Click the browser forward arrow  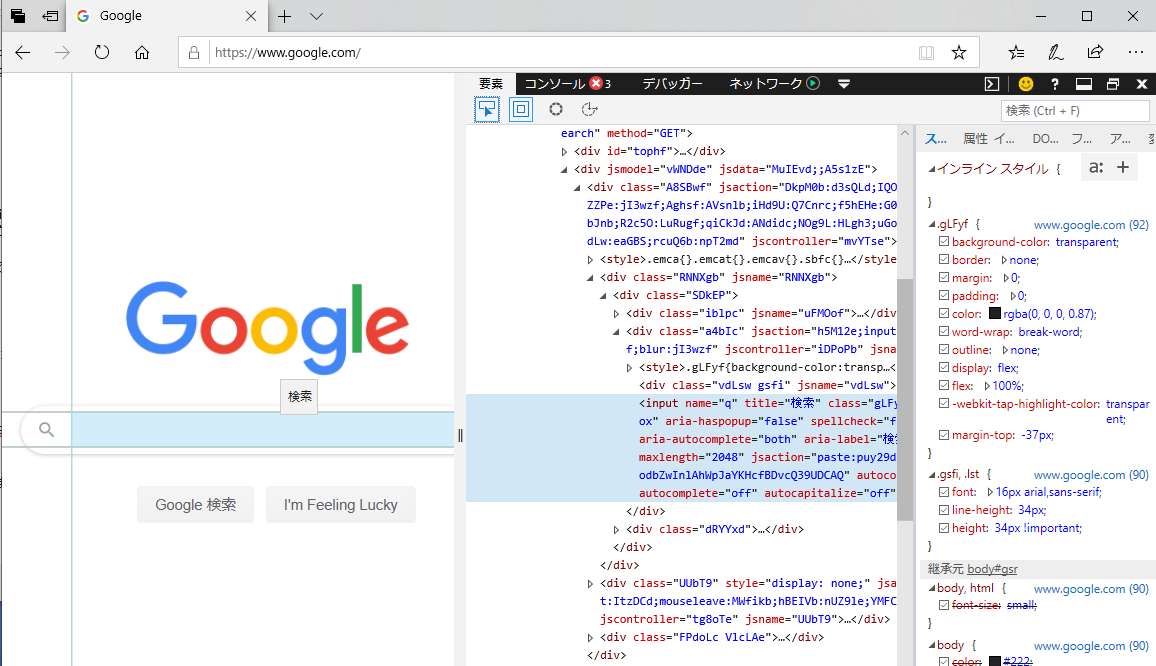(x=63, y=52)
